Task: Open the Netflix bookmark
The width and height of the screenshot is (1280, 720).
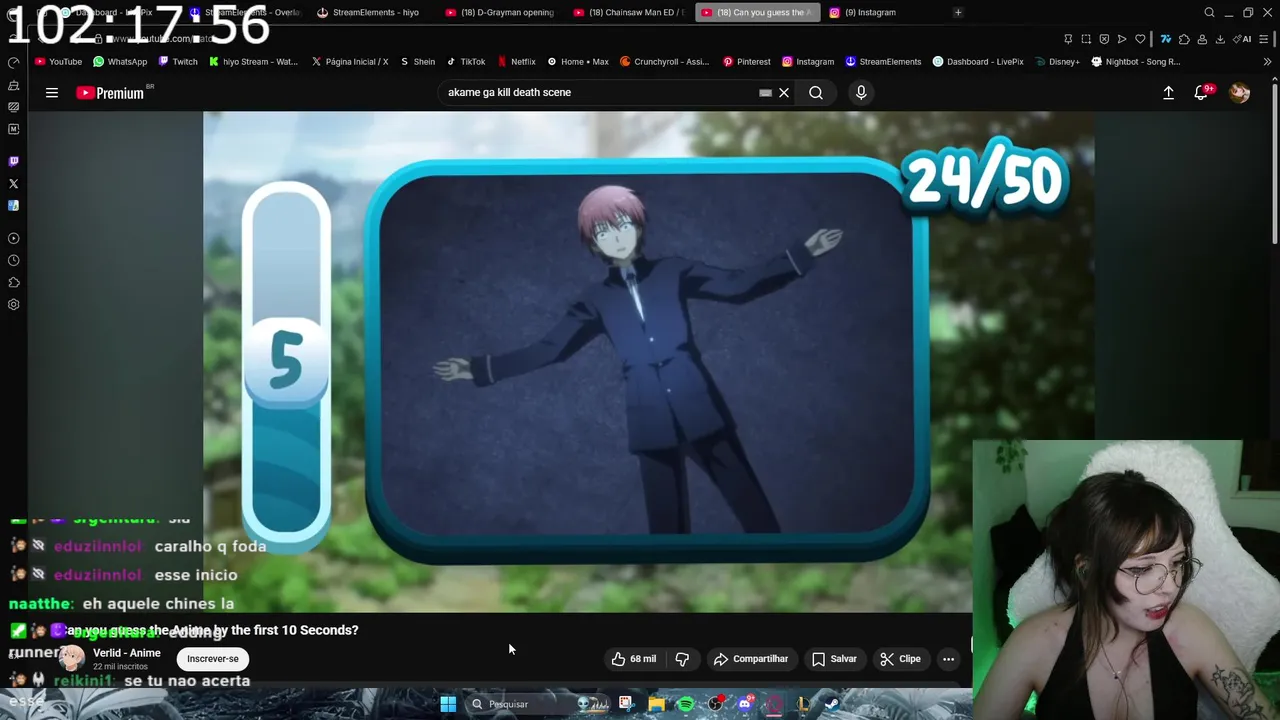Action: click(x=516, y=61)
